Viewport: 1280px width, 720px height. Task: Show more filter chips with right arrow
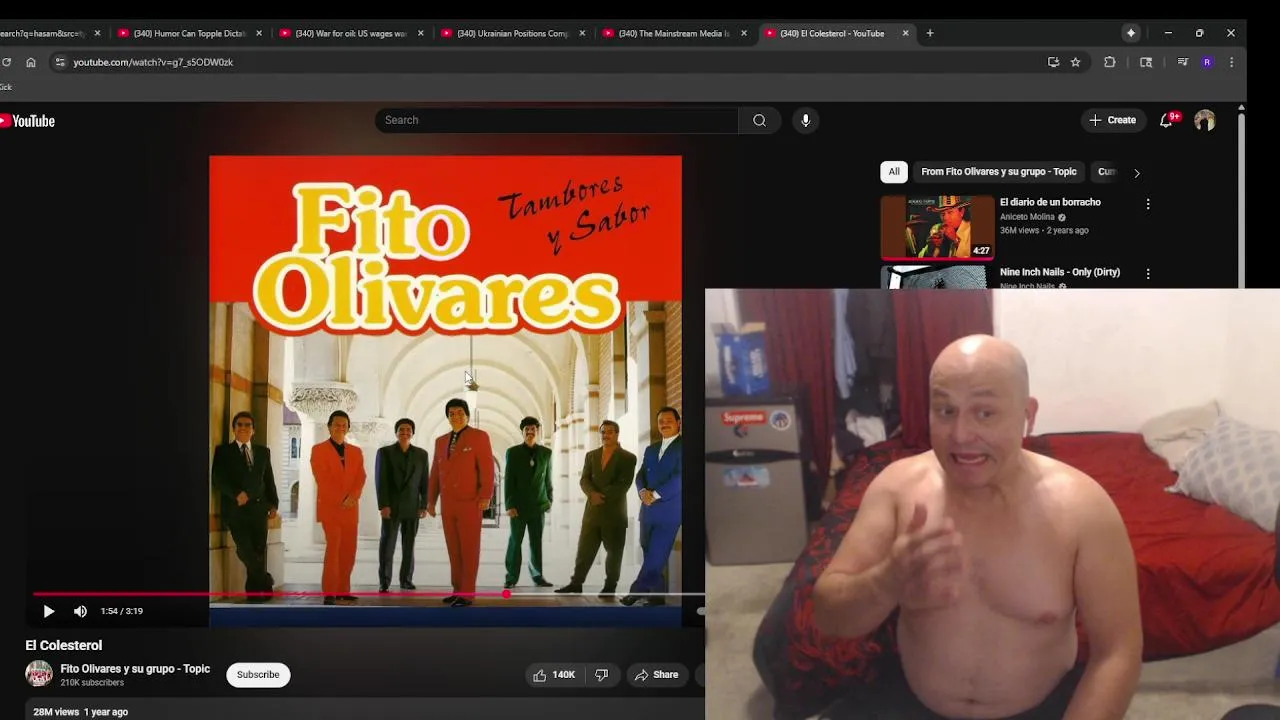[1136, 173]
